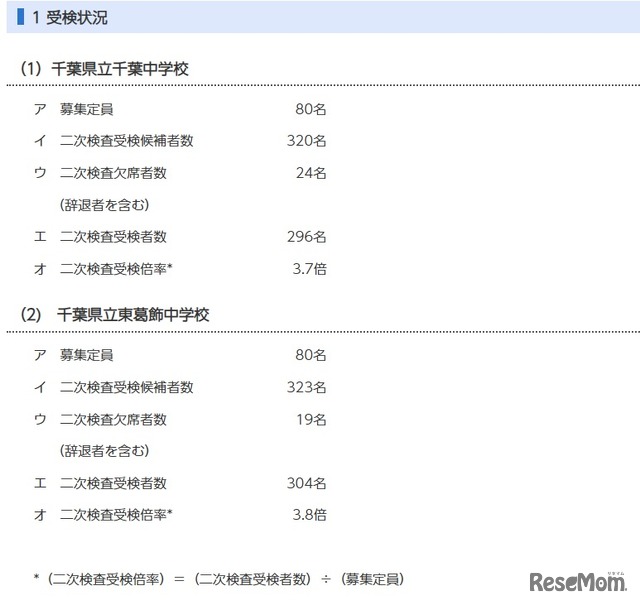Select the 323名 candidate count value
The height and width of the screenshot is (605, 640).
306,387
